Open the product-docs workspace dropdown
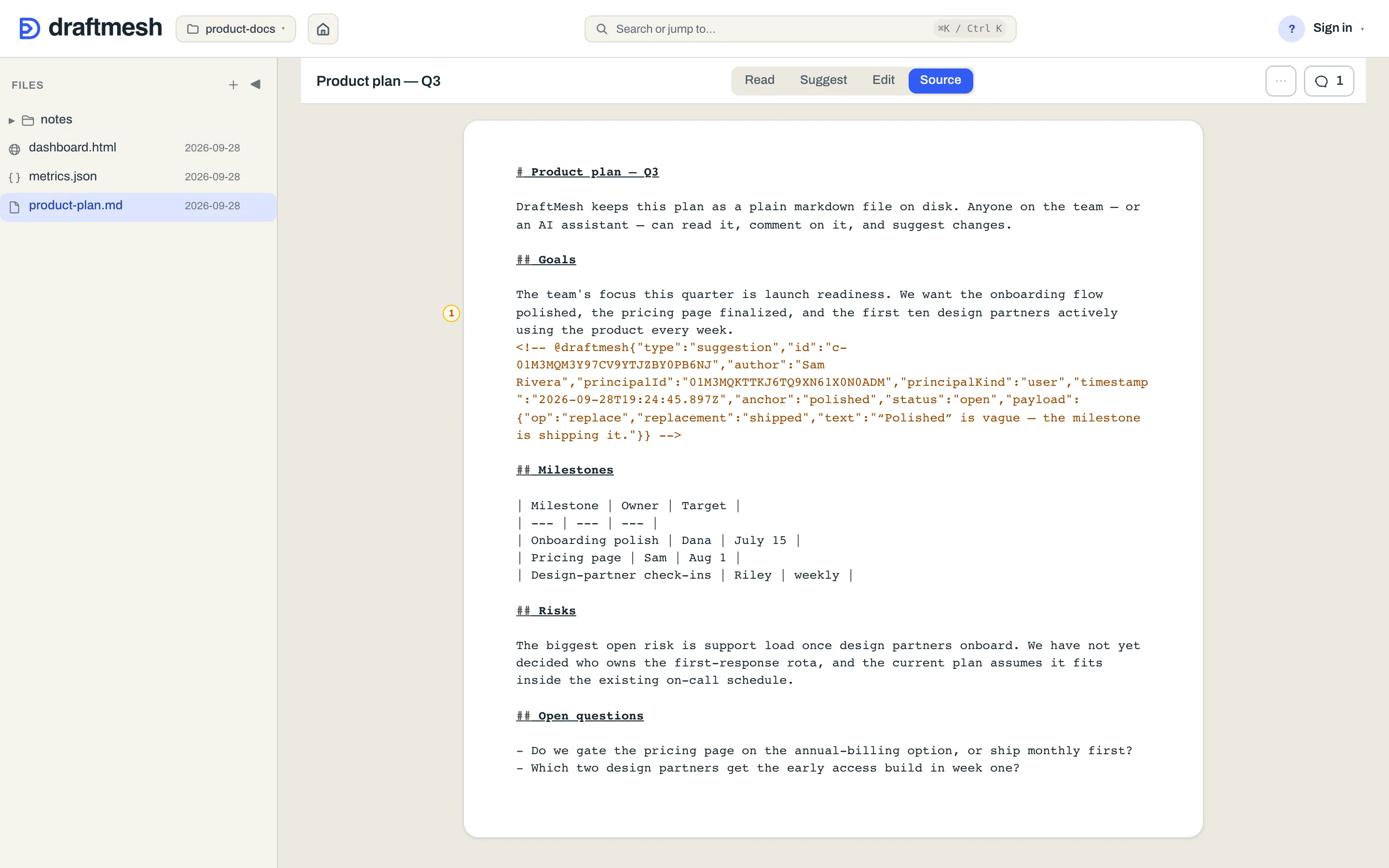 (x=236, y=29)
